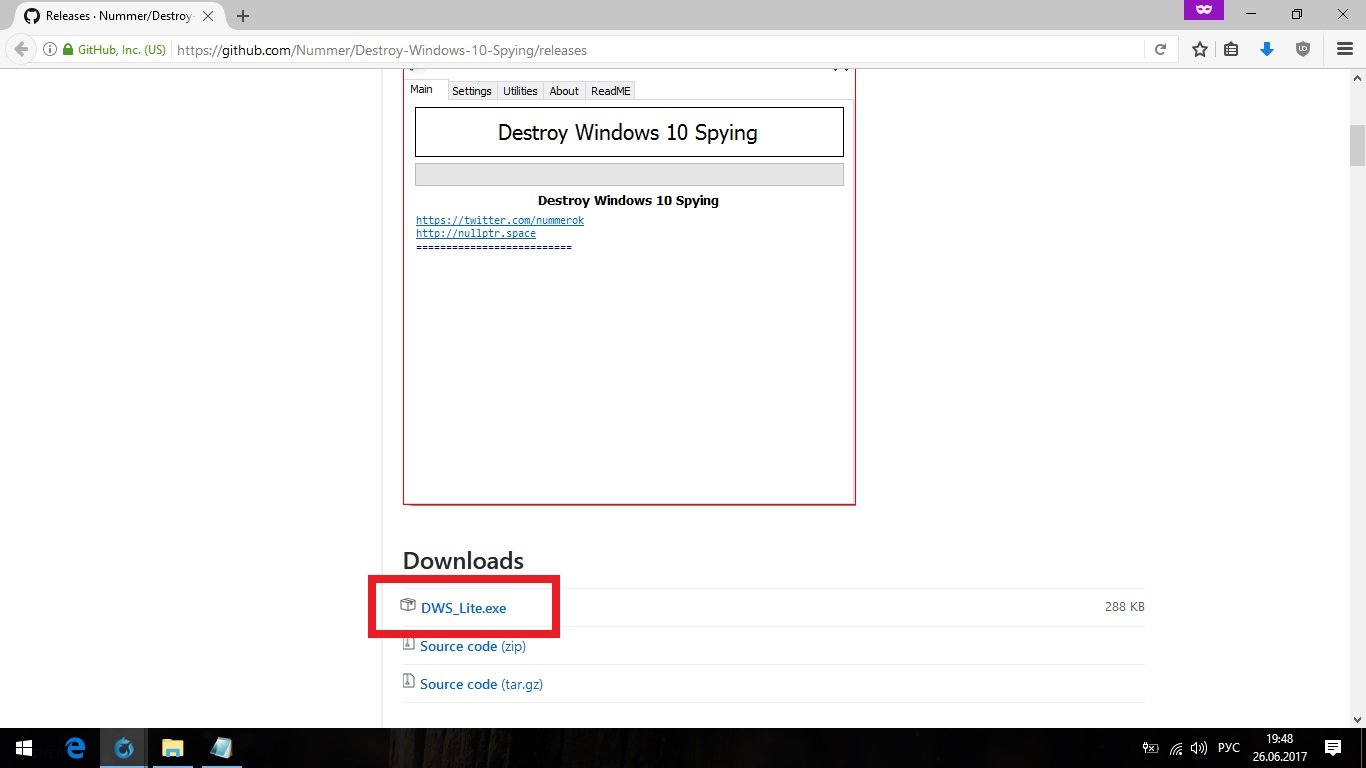This screenshot has width=1366, height=768.
Task: Open the Windows Start menu
Action: tap(23, 748)
